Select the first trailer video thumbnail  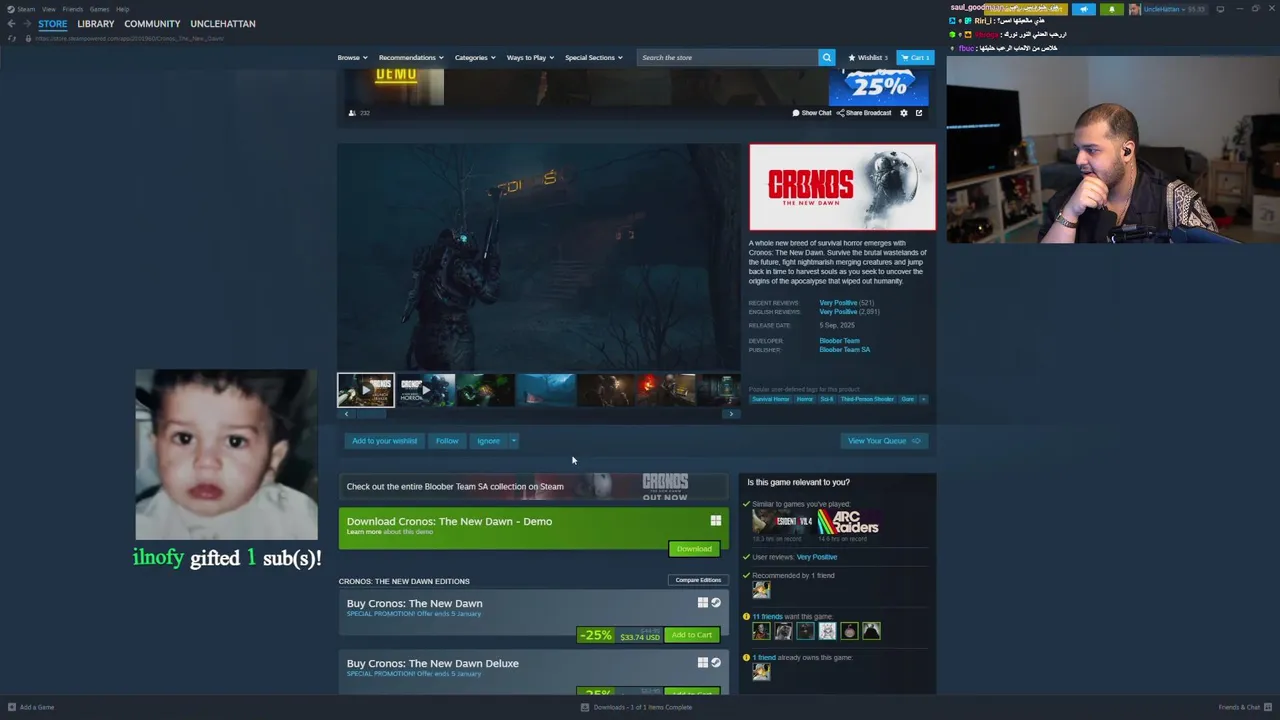click(366, 390)
